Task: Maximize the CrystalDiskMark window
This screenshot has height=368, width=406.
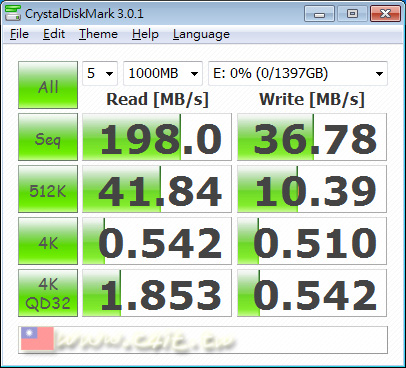Action: click(x=352, y=14)
